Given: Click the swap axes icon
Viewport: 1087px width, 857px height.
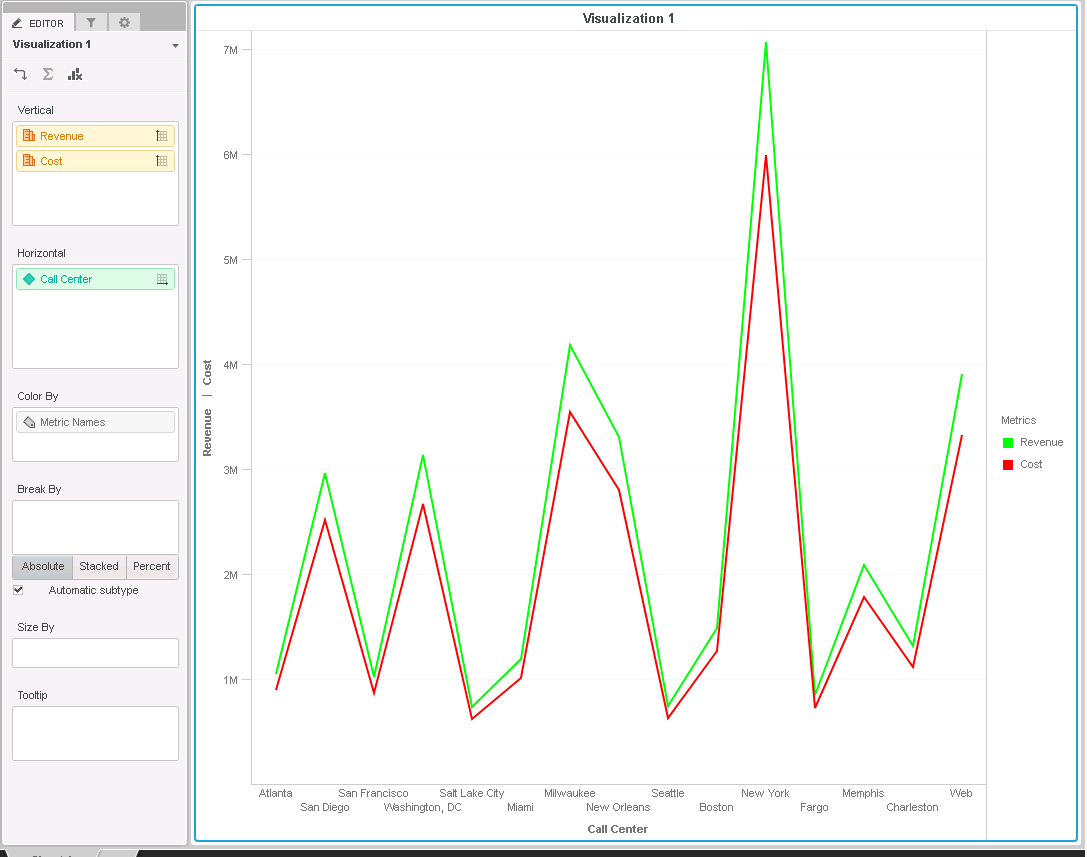Looking at the screenshot, I should [20, 73].
